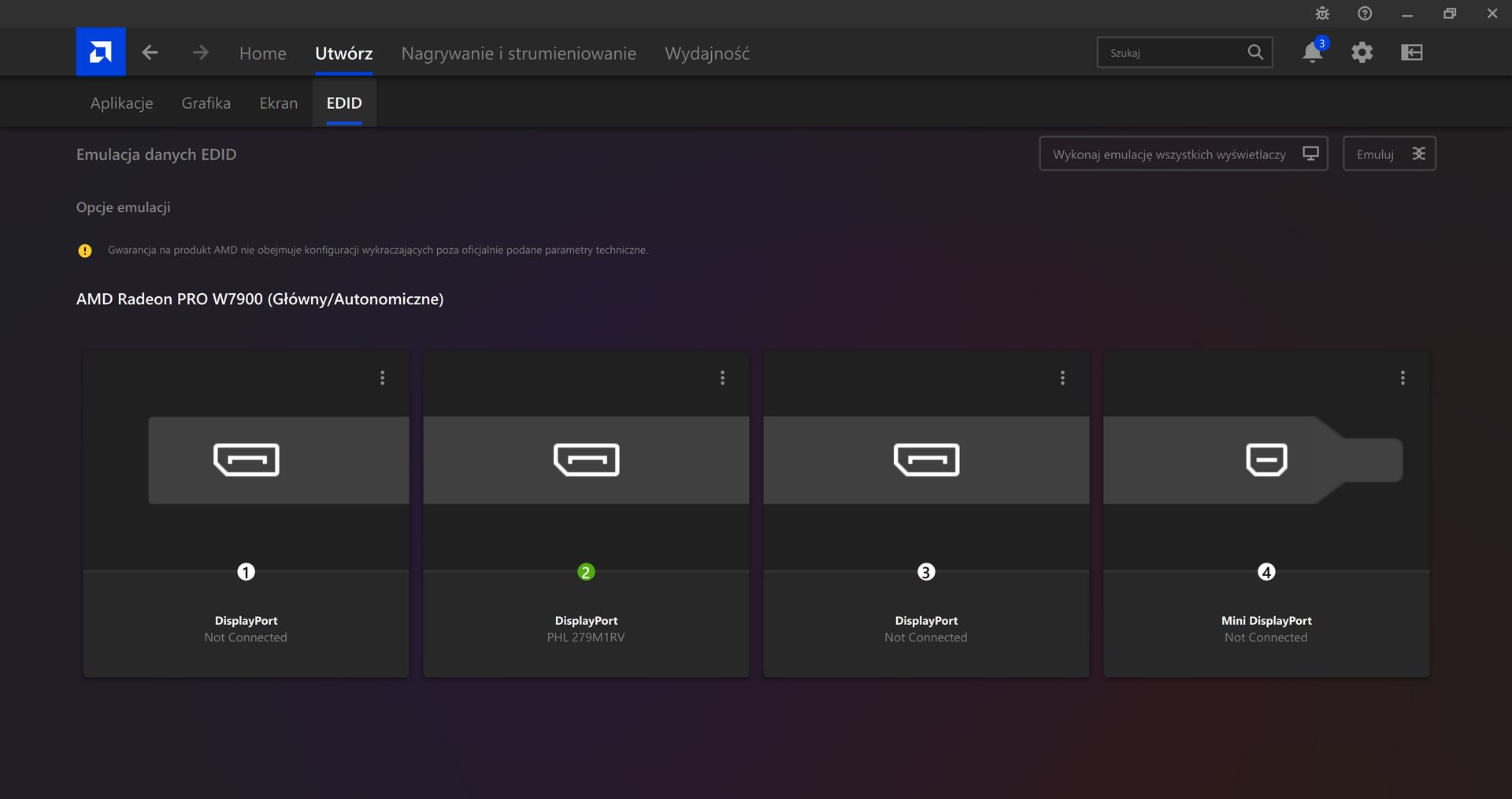Click the bug report icon

(x=1322, y=13)
